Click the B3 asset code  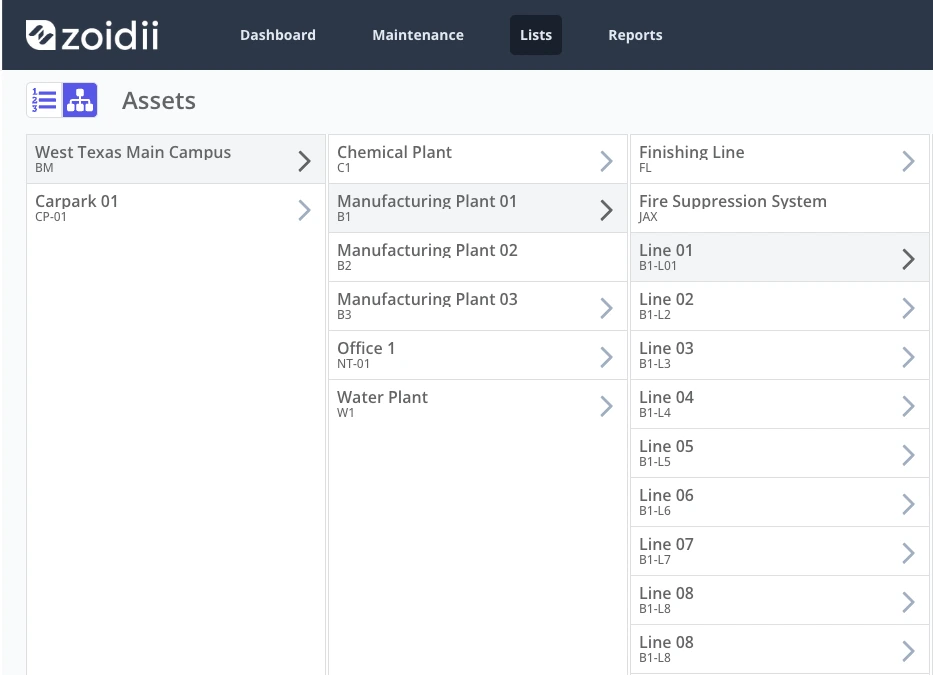point(344,315)
